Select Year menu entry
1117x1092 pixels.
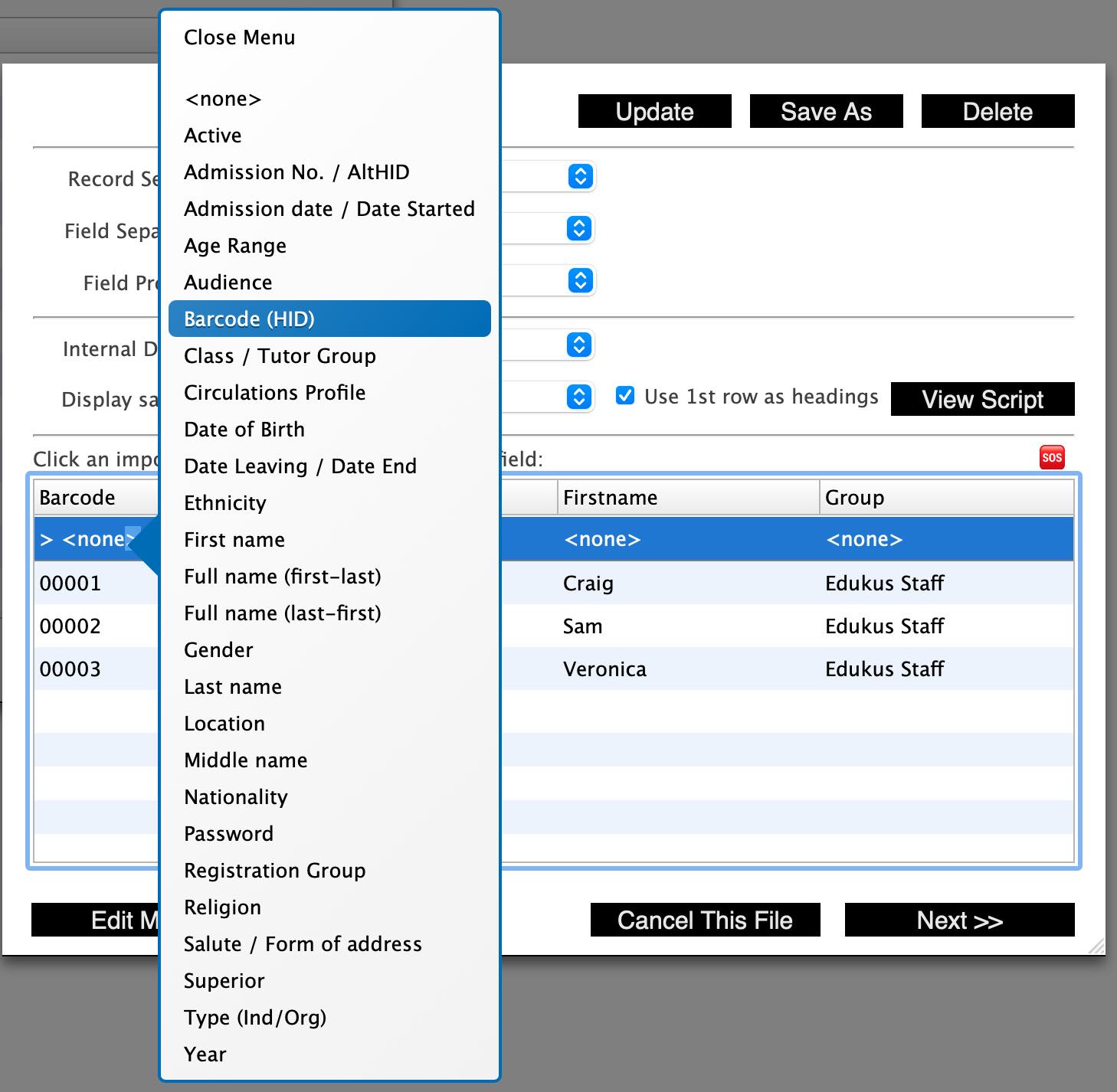tap(329, 1054)
